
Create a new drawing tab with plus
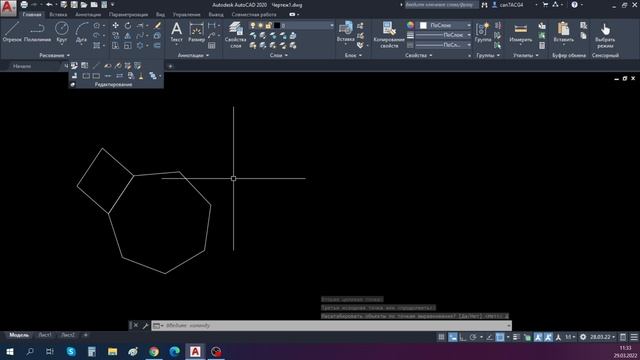pyautogui.click(x=171, y=66)
